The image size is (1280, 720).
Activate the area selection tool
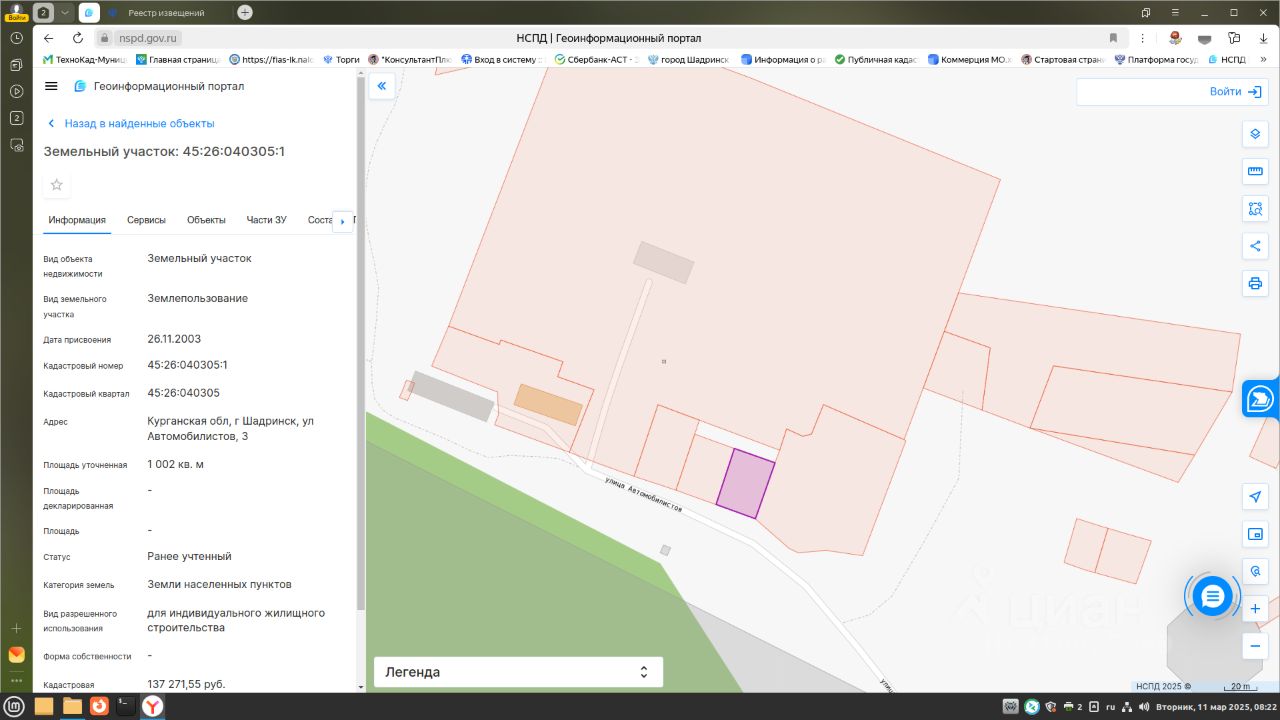(x=1255, y=209)
